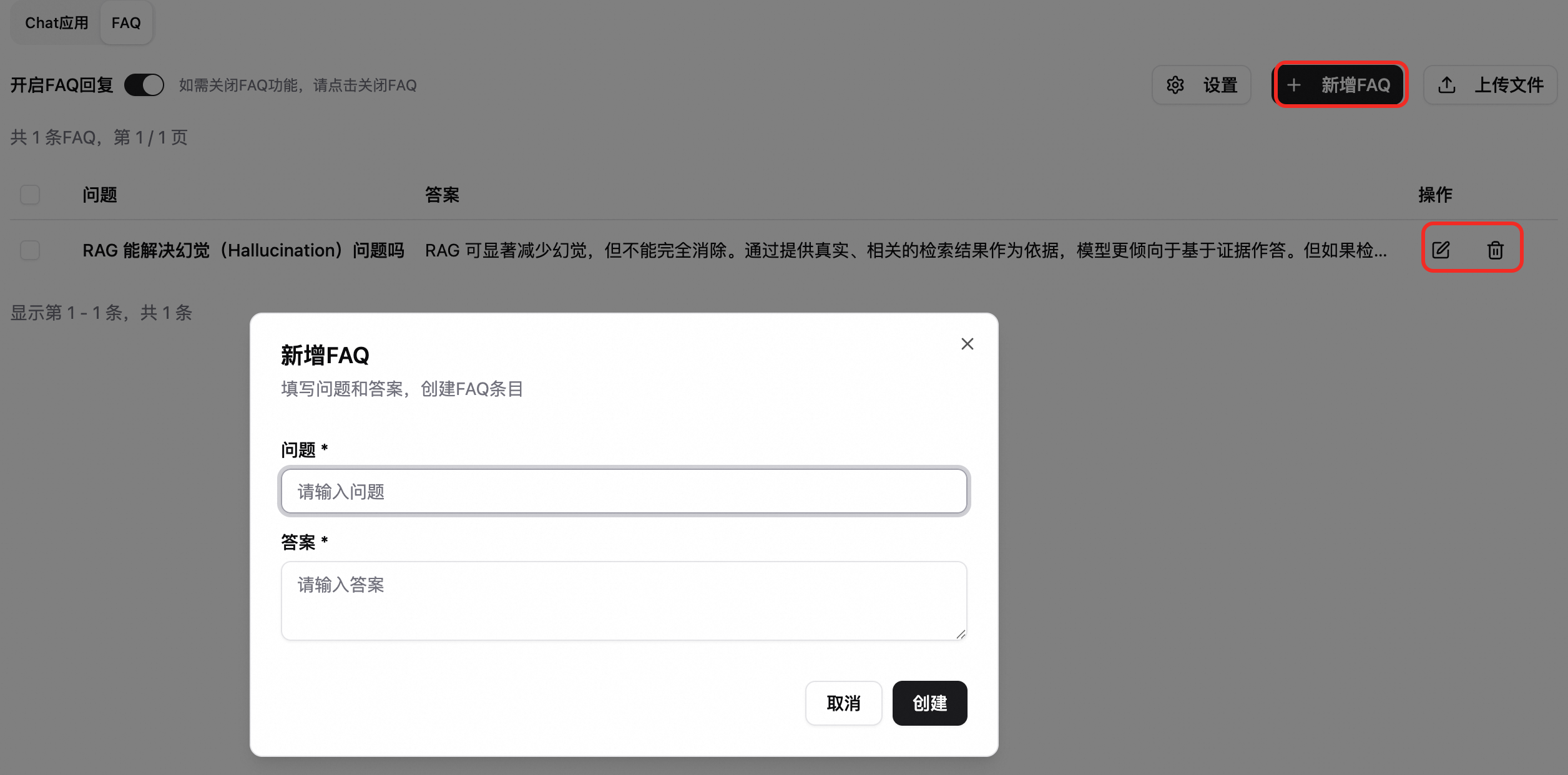Focus the 请输入问题 input field
The height and width of the screenshot is (775, 1568).
point(623,492)
